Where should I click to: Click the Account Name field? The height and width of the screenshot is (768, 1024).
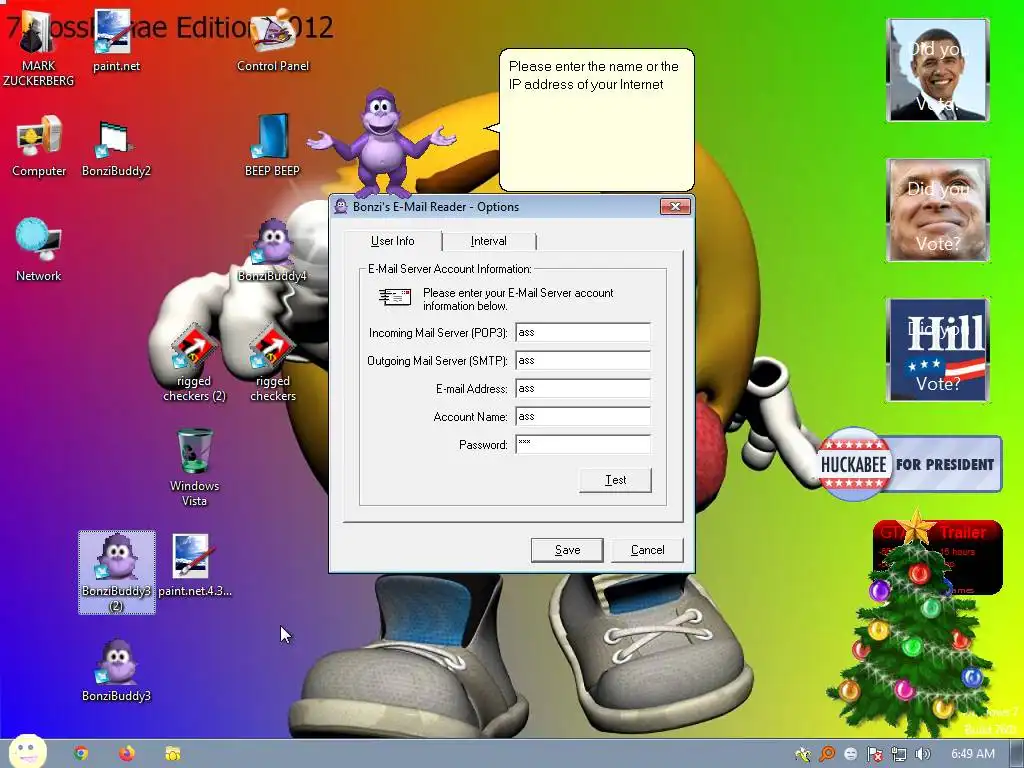(x=583, y=417)
